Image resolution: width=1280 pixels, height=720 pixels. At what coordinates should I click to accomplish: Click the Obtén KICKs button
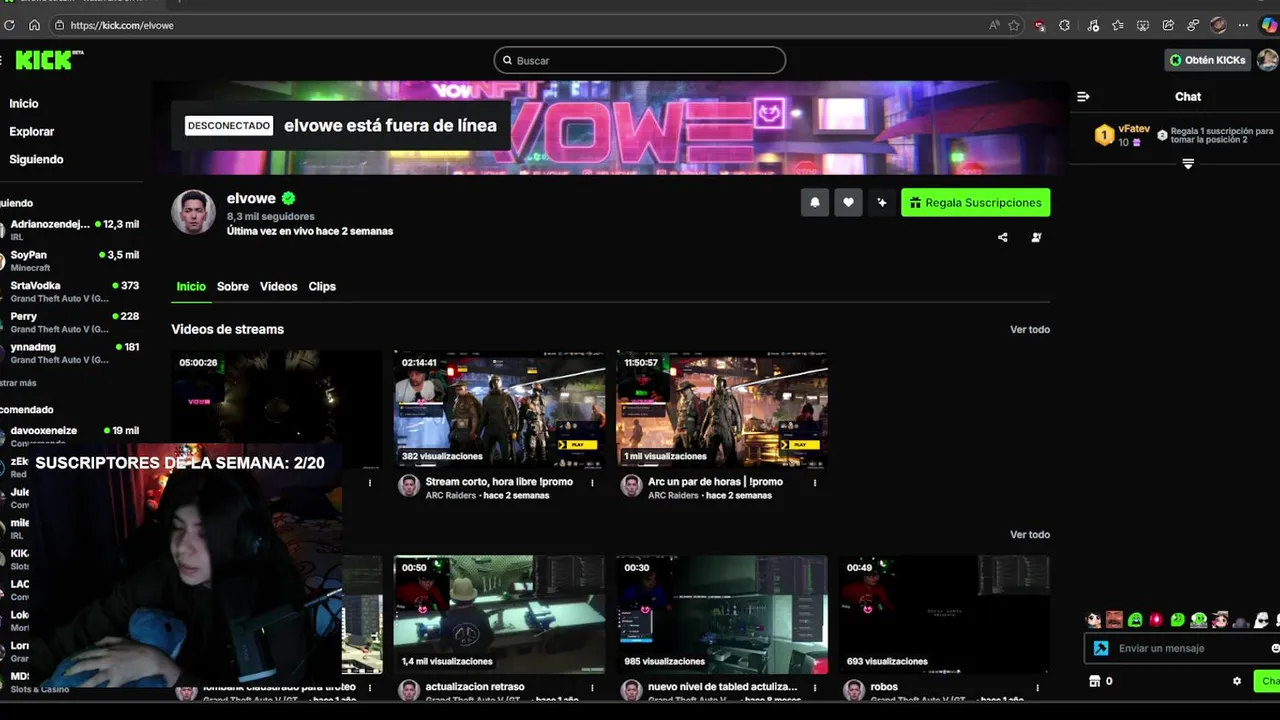point(1207,60)
